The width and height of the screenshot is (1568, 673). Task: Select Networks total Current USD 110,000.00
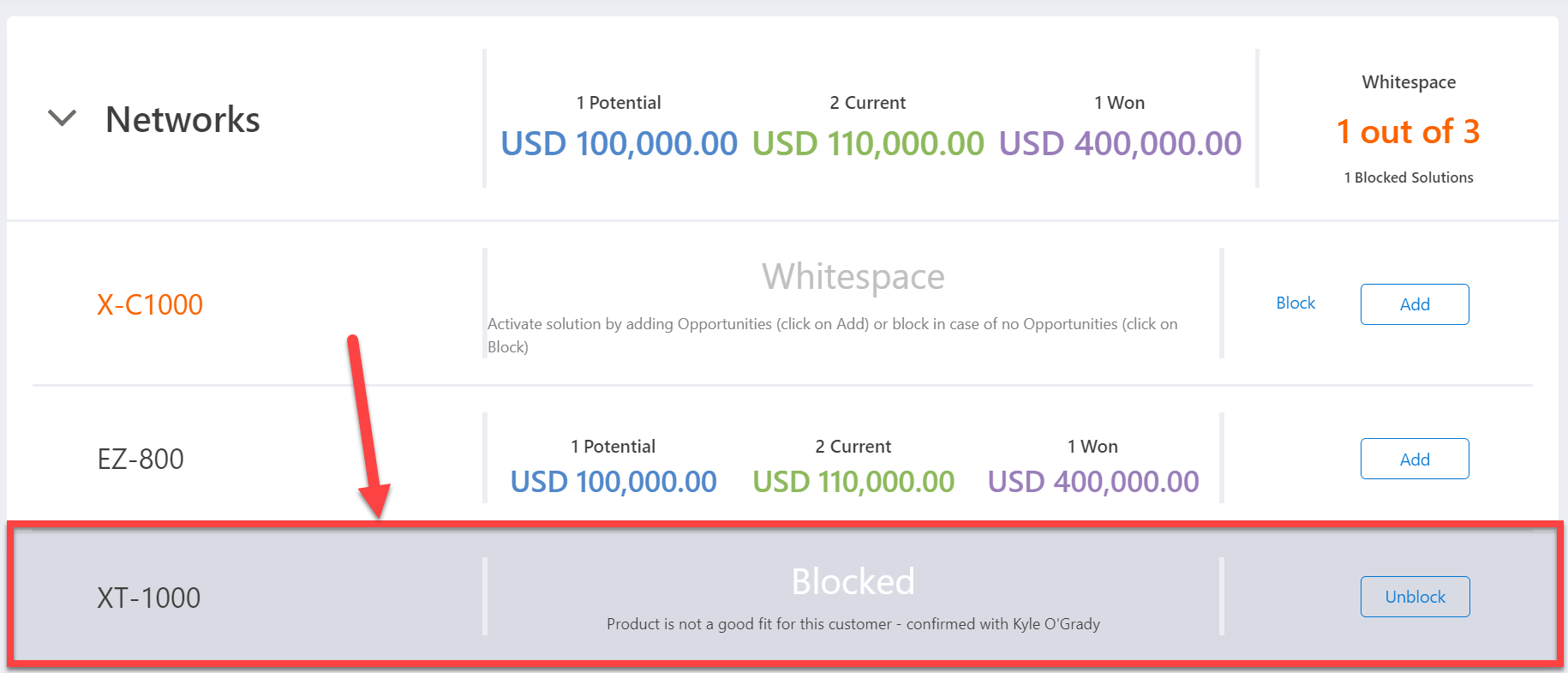pyautogui.click(x=868, y=143)
